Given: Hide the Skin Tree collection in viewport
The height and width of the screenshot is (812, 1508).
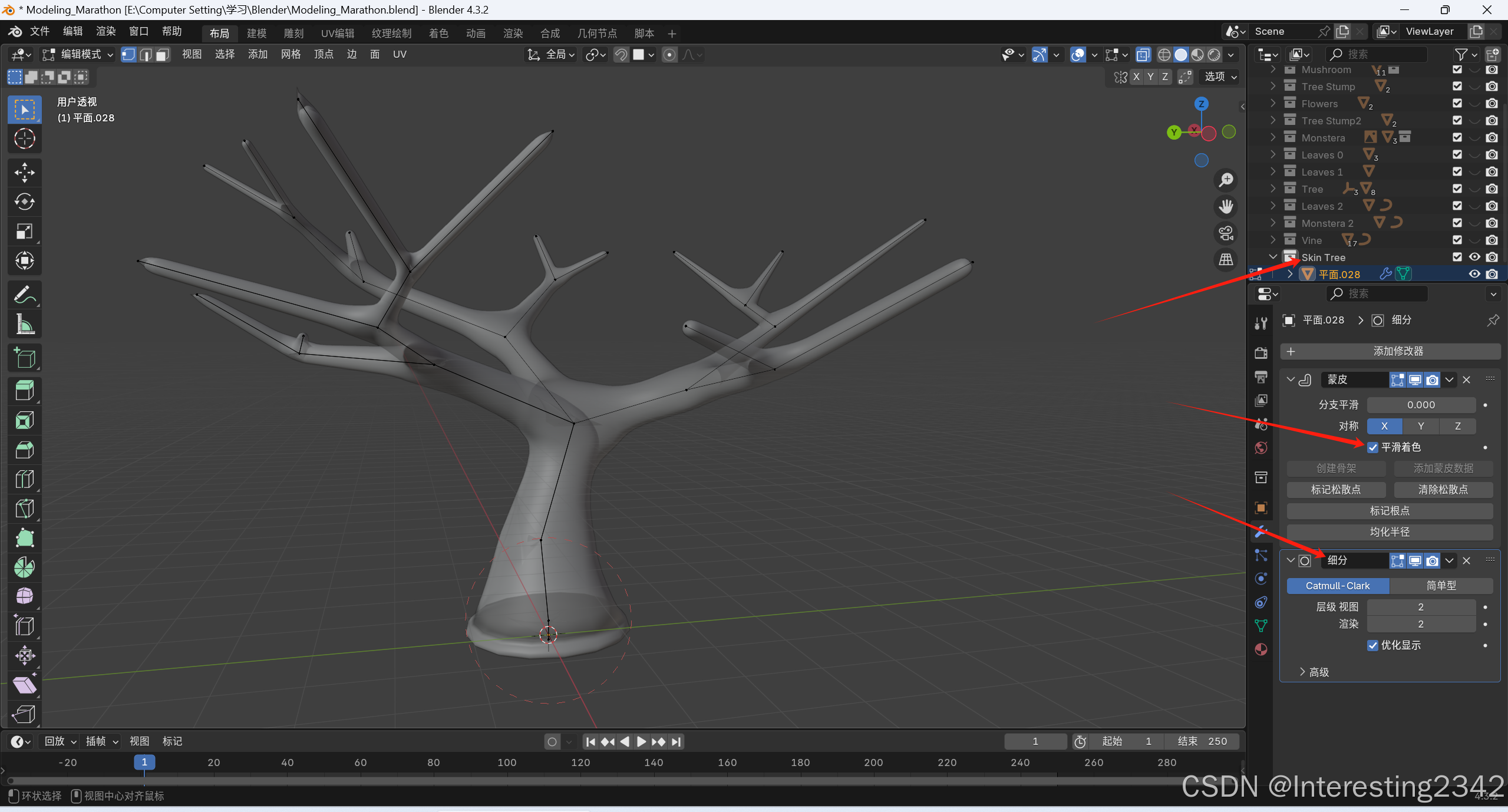Looking at the screenshot, I should coord(1474,257).
